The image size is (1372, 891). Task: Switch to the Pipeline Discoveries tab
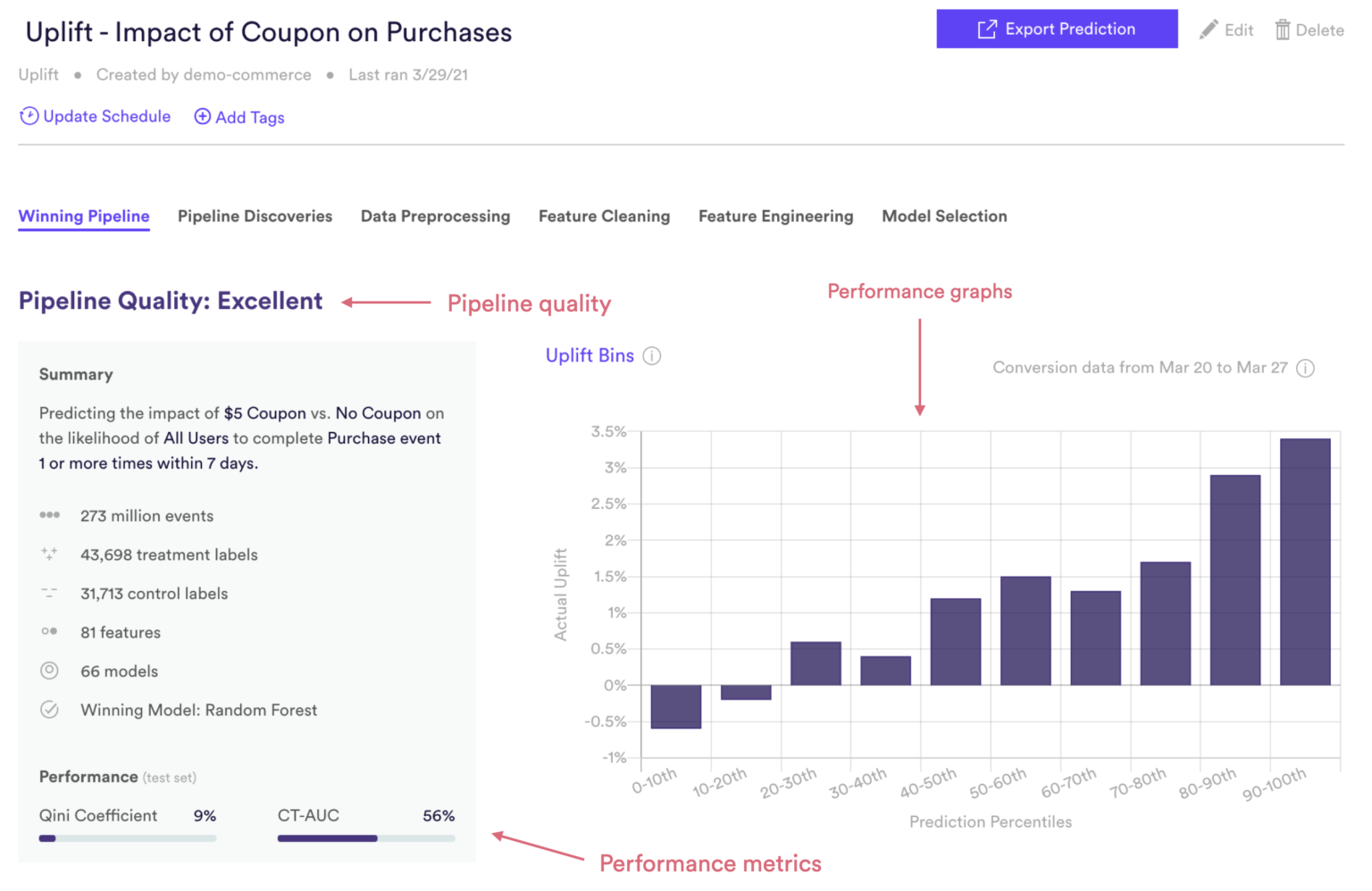[255, 216]
